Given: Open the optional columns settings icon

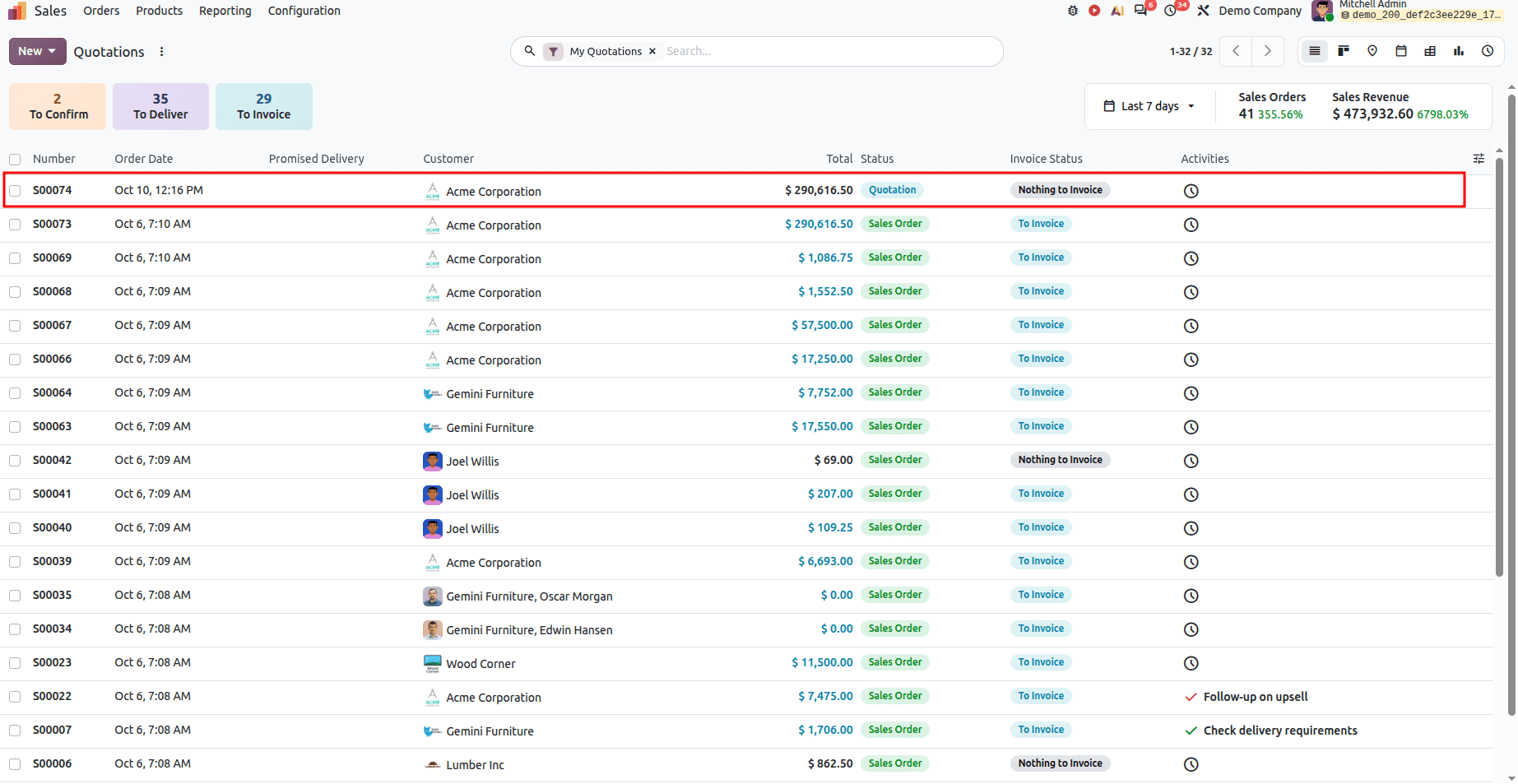Looking at the screenshot, I should [x=1479, y=159].
